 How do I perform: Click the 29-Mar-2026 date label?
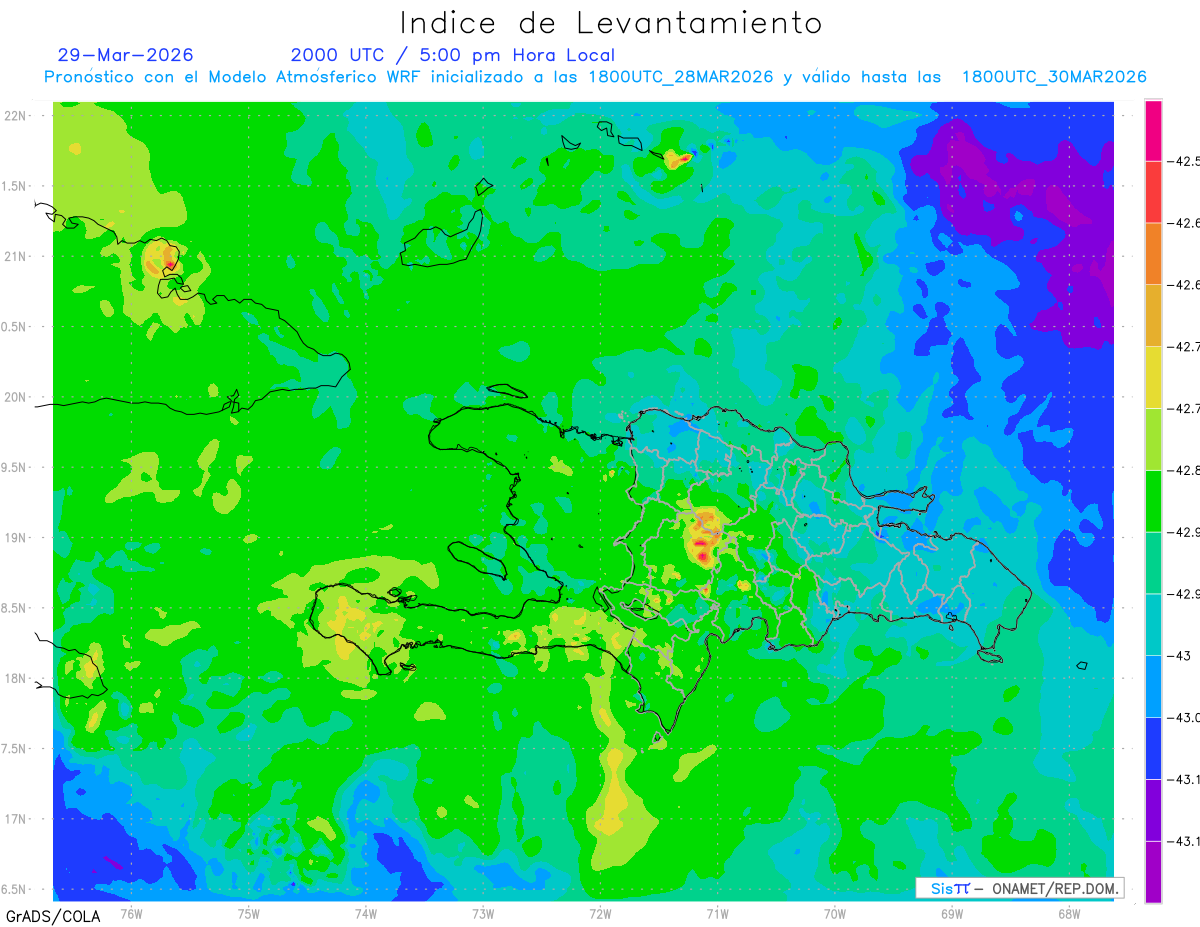pos(126,55)
